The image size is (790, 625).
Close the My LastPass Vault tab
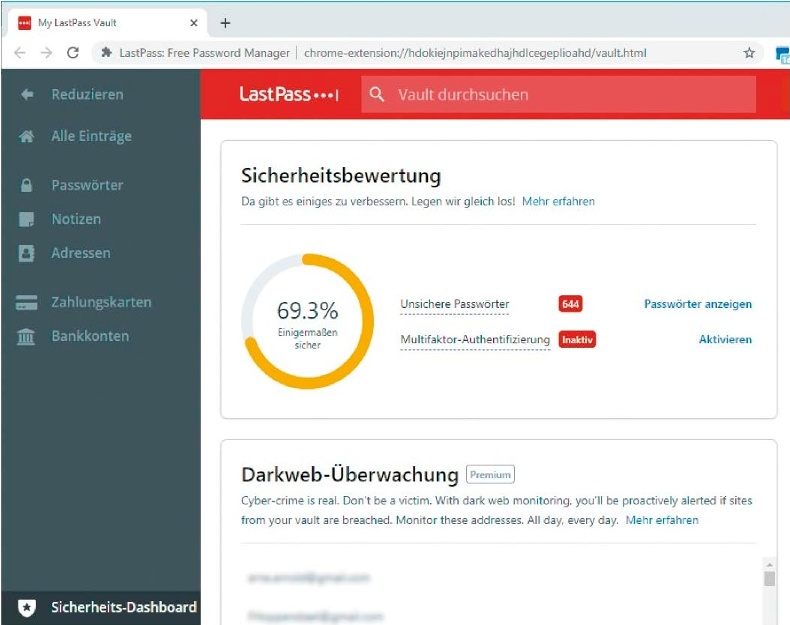[x=193, y=23]
